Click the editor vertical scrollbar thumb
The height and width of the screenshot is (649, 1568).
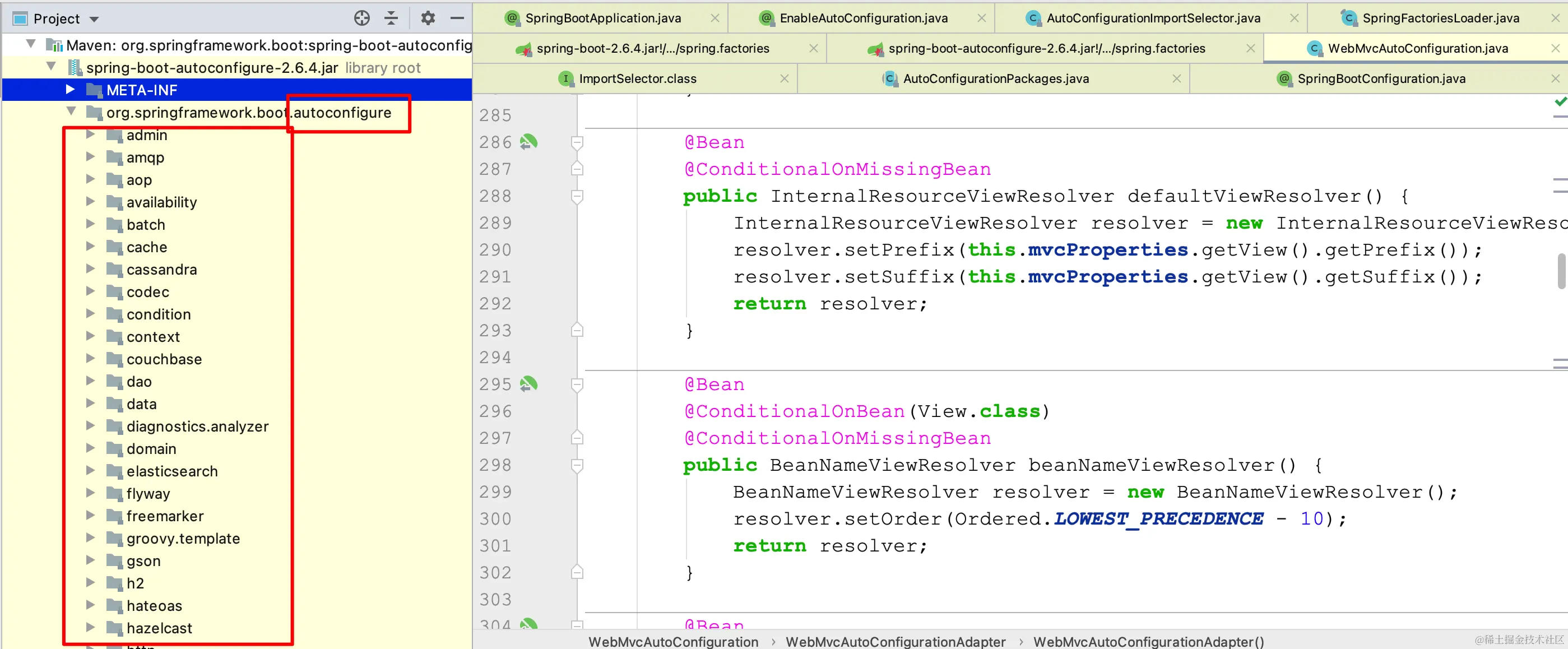tap(1562, 271)
